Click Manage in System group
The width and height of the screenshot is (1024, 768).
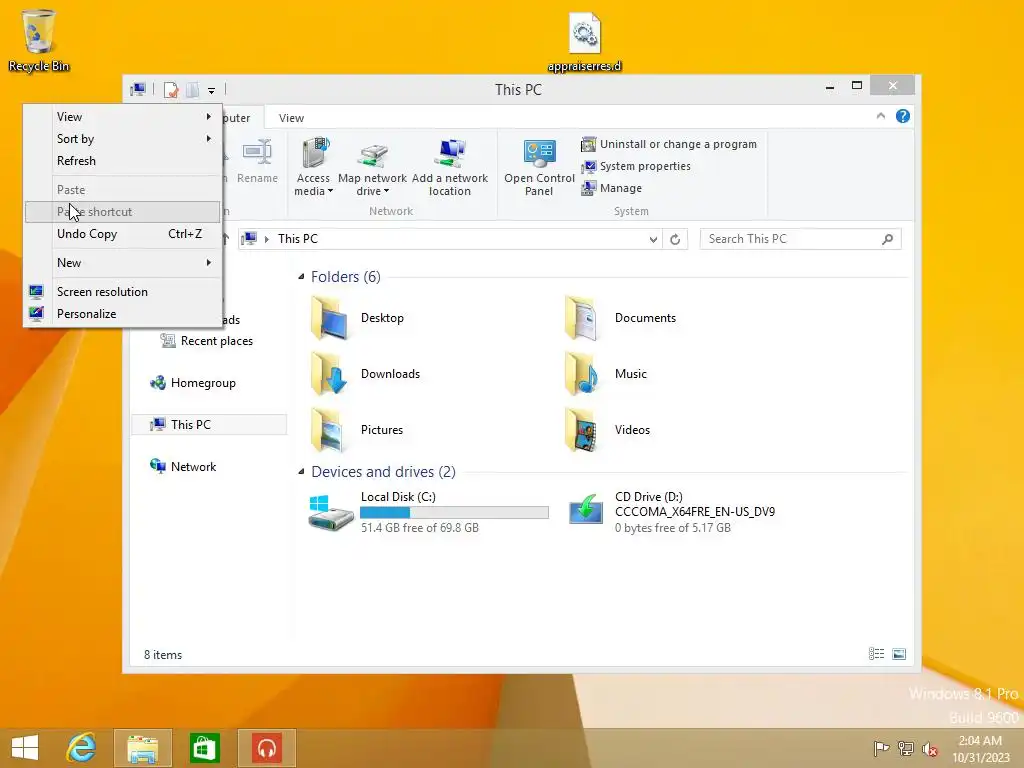tap(611, 188)
